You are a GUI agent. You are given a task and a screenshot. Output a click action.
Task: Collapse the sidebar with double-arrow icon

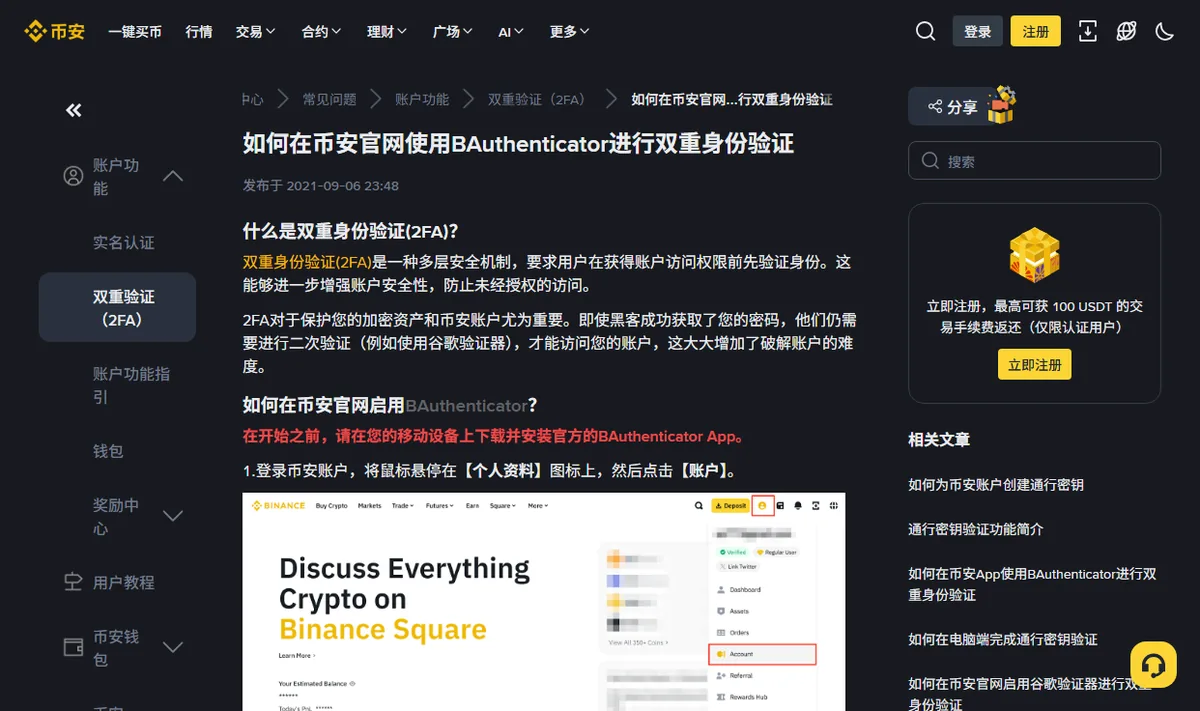pyautogui.click(x=73, y=110)
